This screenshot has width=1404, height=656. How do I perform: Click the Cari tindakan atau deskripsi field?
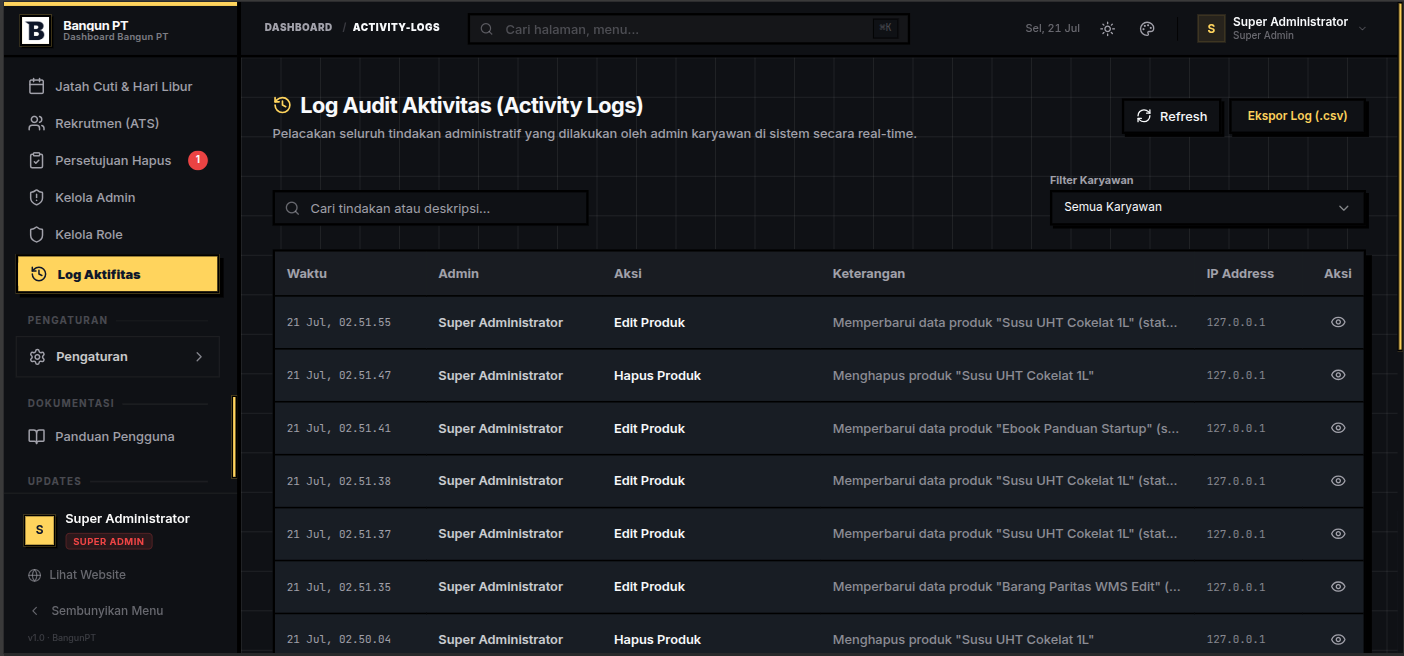pyautogui.click(x=430, y=208)
